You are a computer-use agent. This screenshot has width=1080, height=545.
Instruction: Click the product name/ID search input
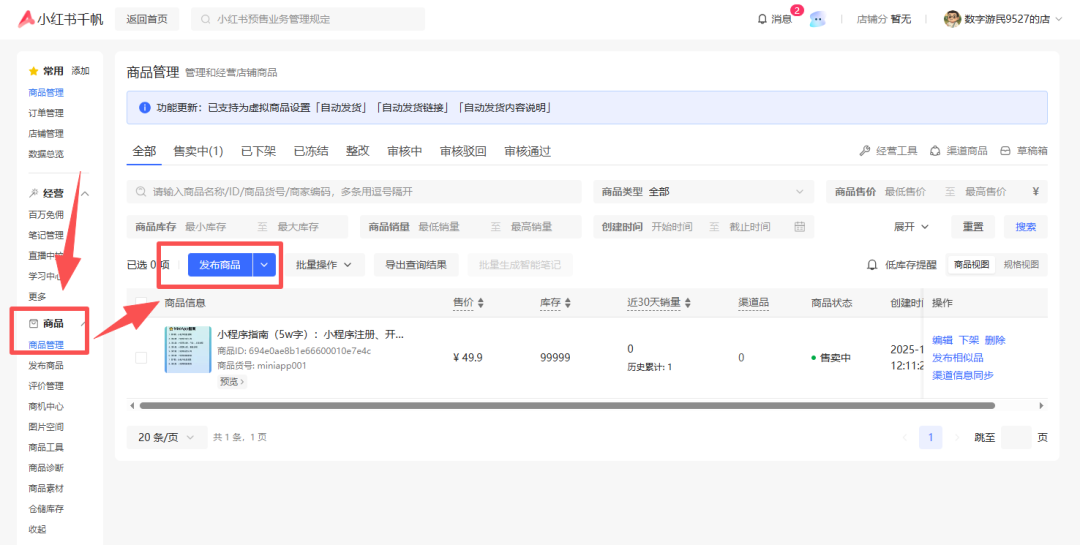tap(355, 192)
